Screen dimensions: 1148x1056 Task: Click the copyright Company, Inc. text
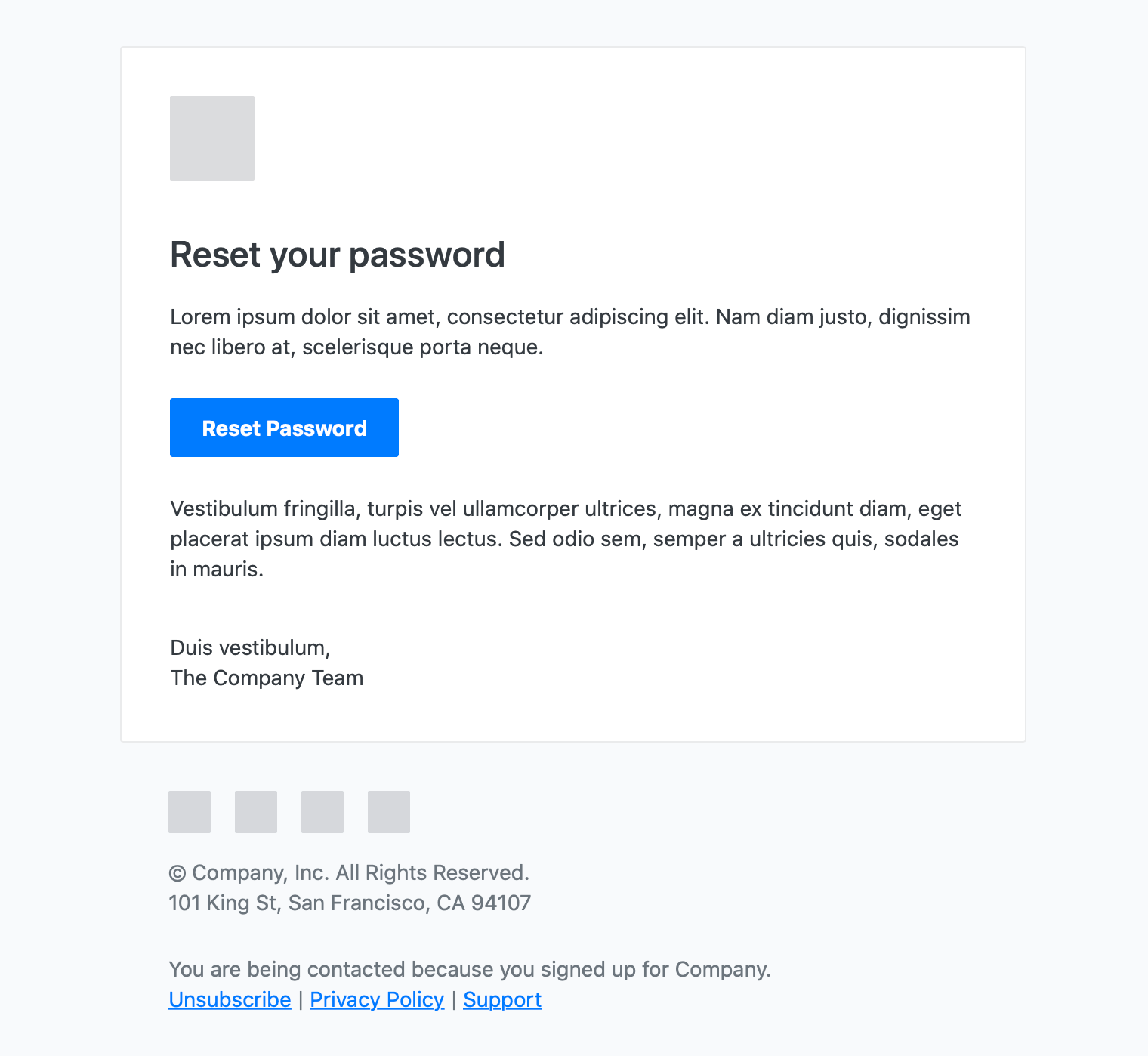[x=350, y=872]
